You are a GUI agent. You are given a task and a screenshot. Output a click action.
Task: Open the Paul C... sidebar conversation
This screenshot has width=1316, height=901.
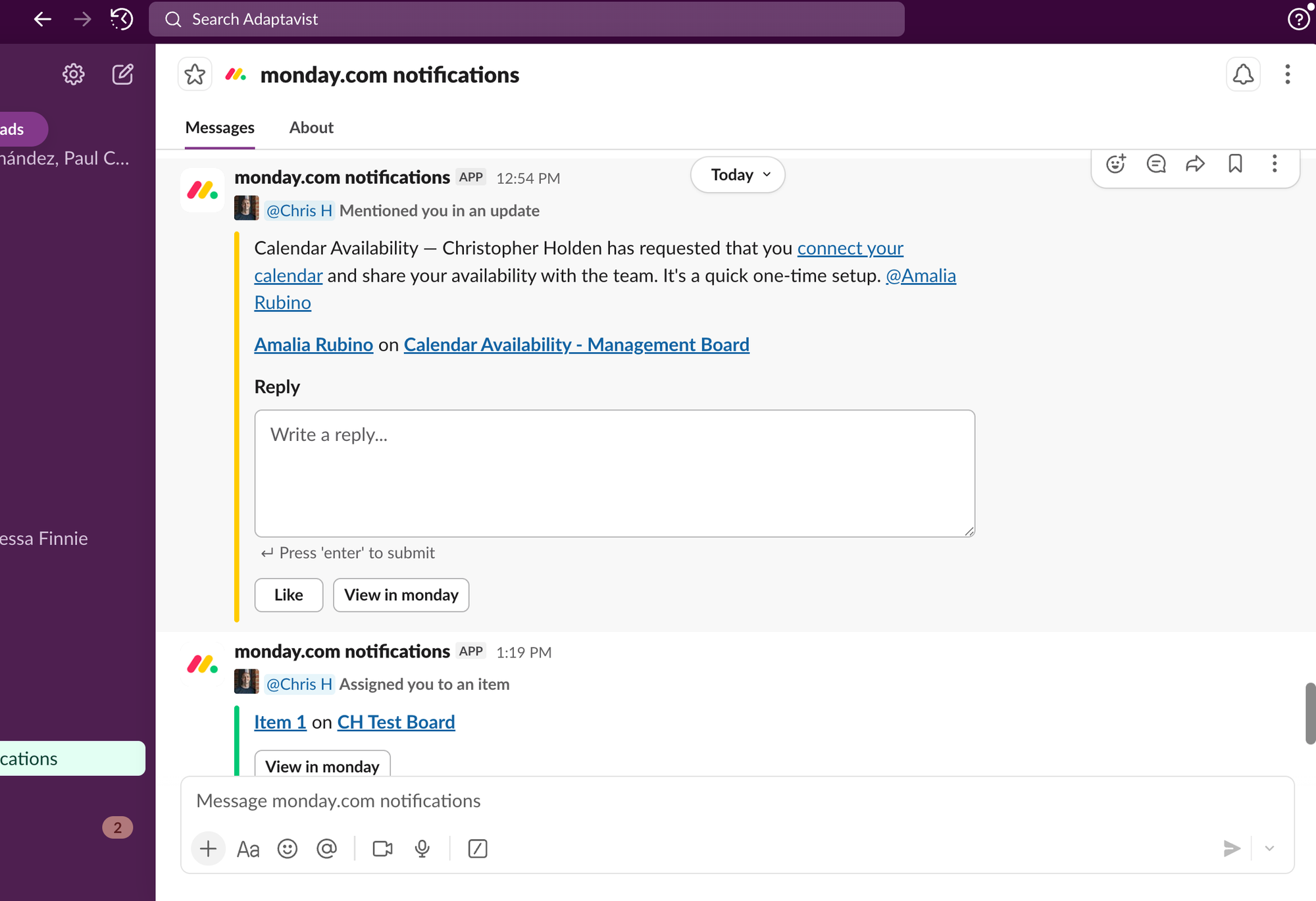(x=65, y=159)
